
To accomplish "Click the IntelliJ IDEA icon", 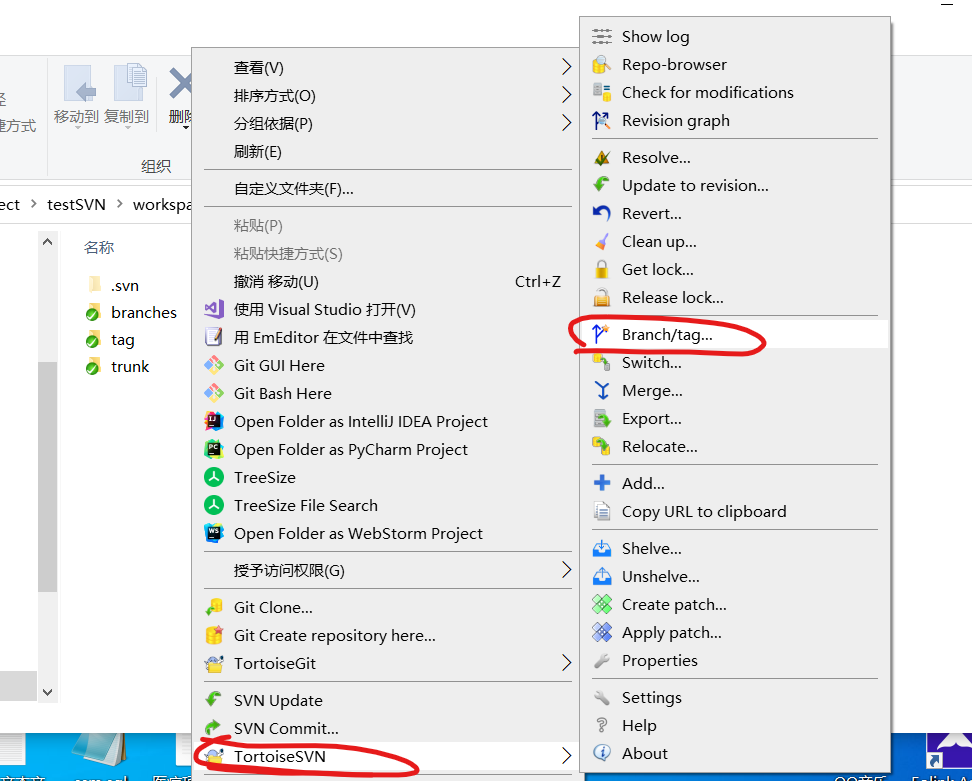I will click(214, 421).
